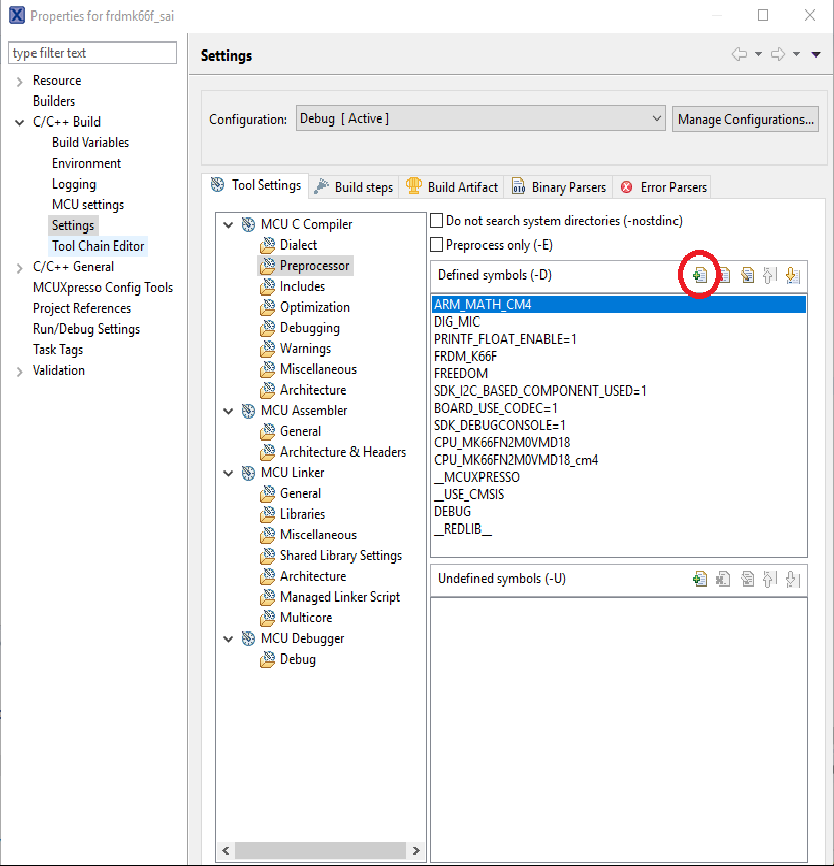Enable Do not search system directories
834x866 pixels.
(x=436, y=220)
